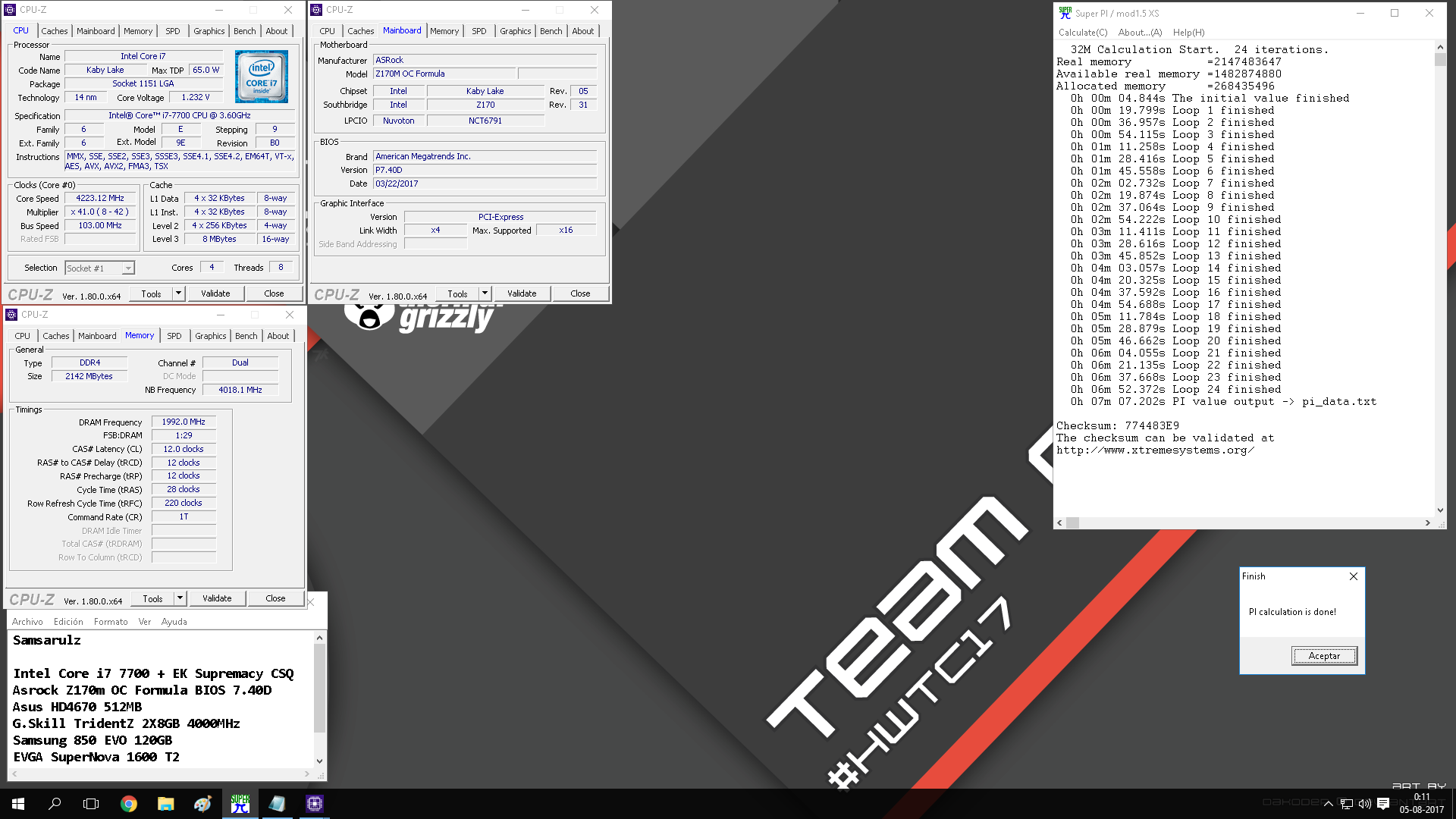The height and width of the screenshot is (819, 1456).
Task: Click the Core Voltage value 1.232 V
Action: tap(196, 98)
